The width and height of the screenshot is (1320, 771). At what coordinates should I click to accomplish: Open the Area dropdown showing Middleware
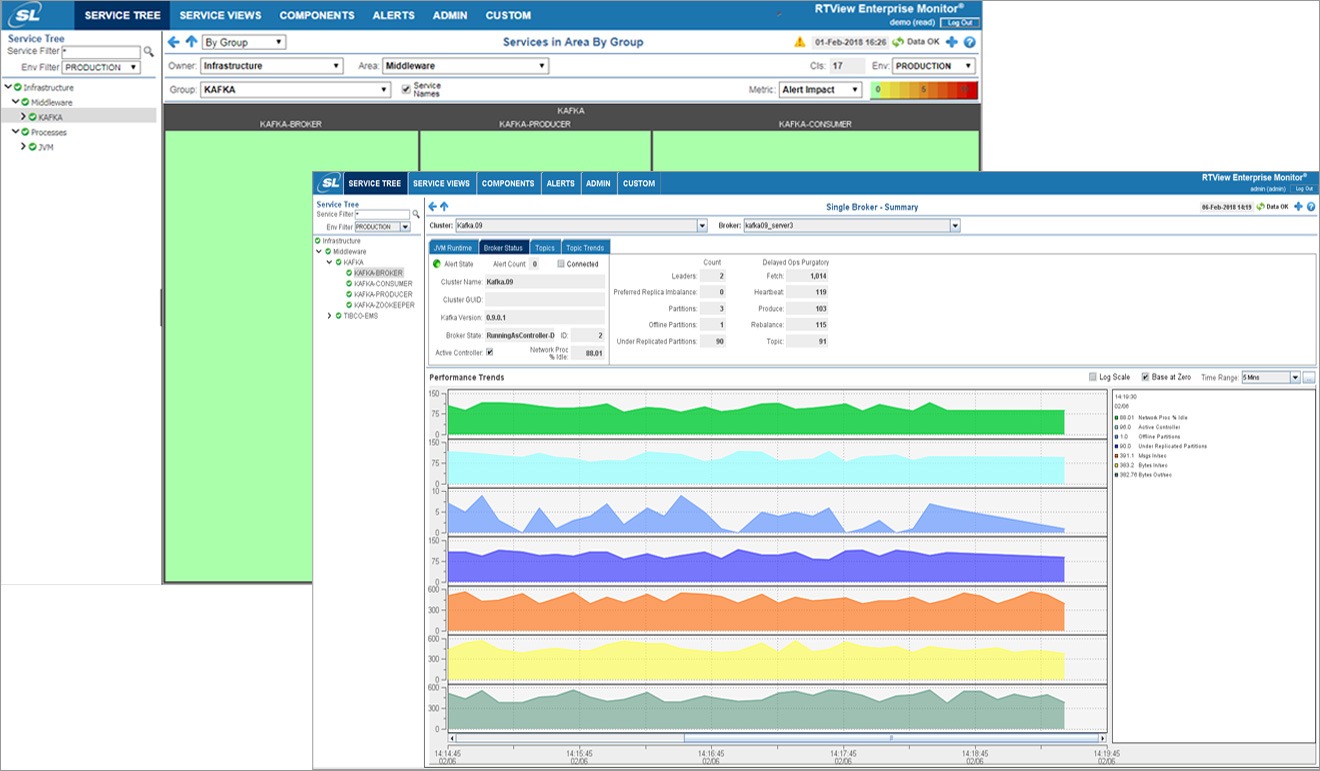pos(466,66)
